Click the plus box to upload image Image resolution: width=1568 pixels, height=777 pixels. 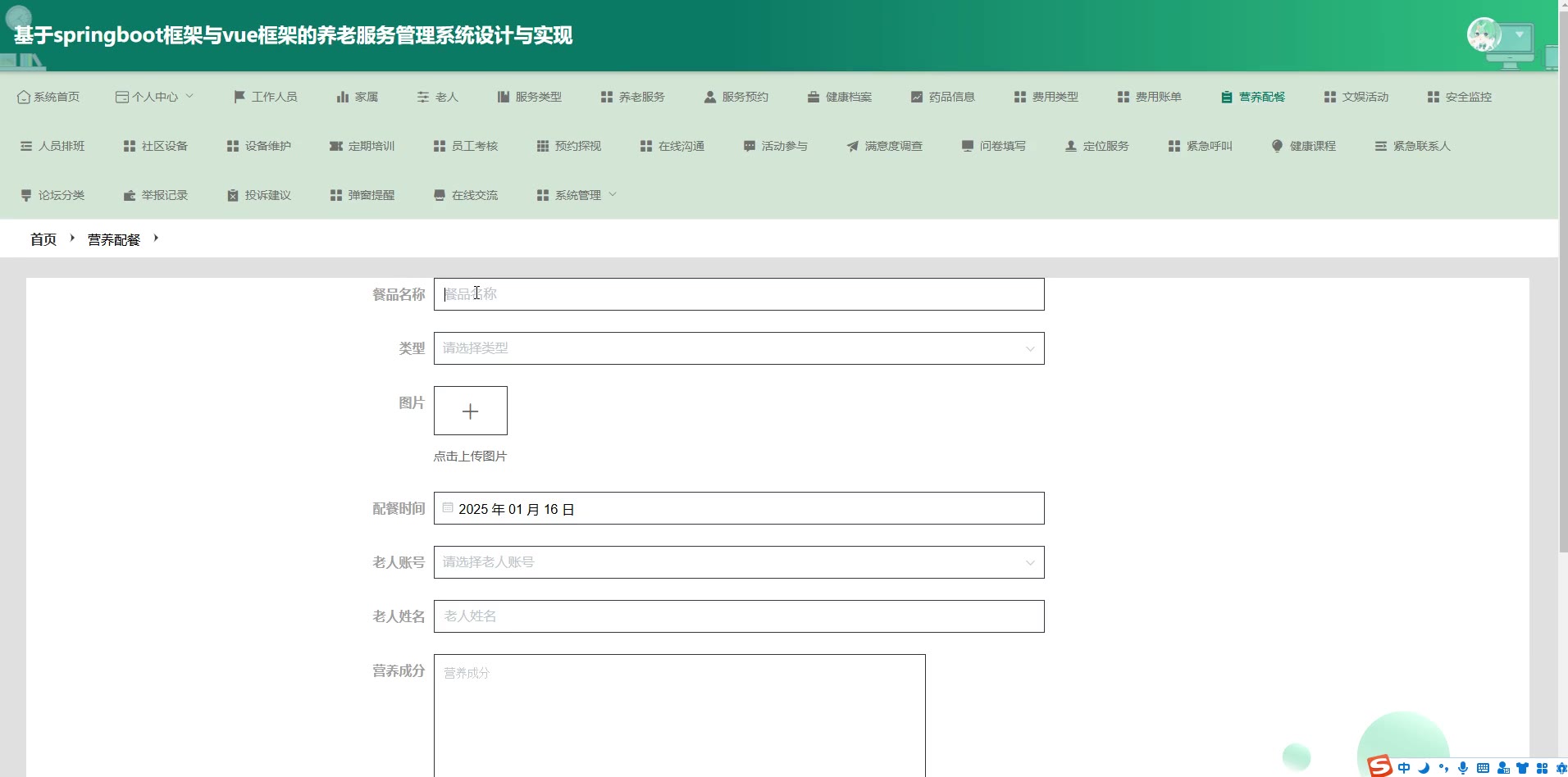click(470, 411)
